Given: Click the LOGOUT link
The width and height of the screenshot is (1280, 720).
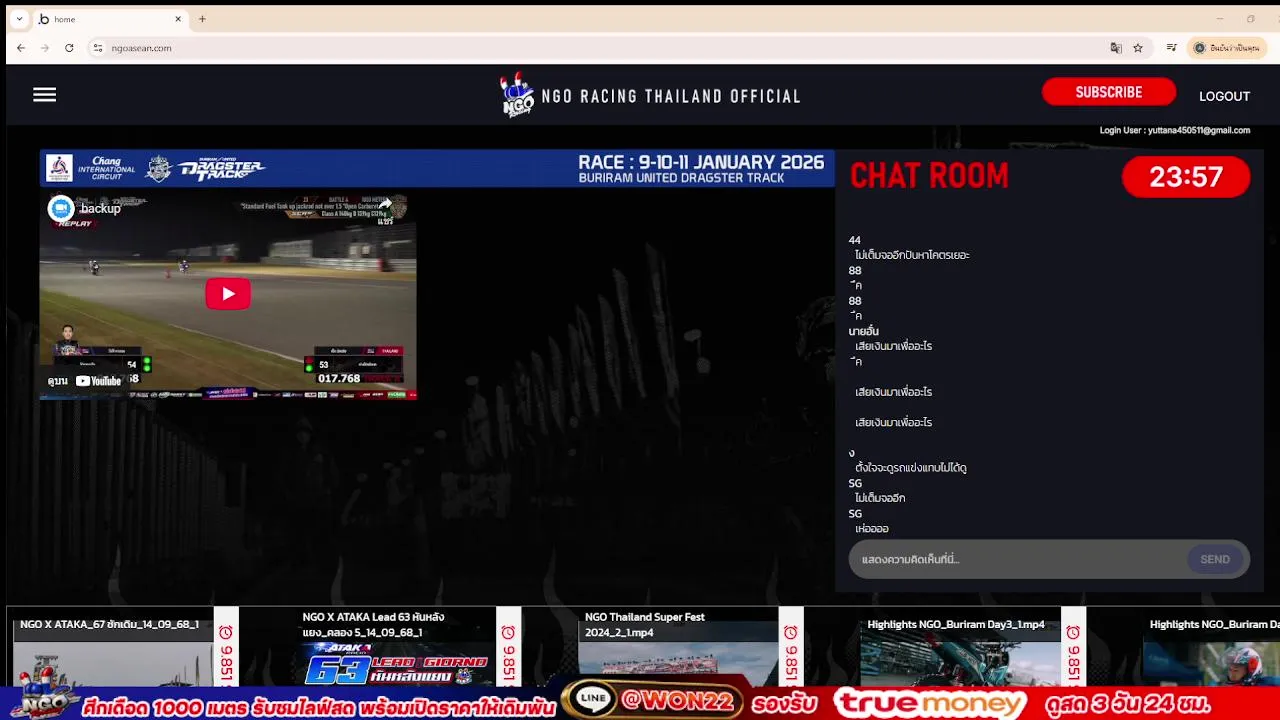Looking at the screenshot, I should [x=1224, y=96].
